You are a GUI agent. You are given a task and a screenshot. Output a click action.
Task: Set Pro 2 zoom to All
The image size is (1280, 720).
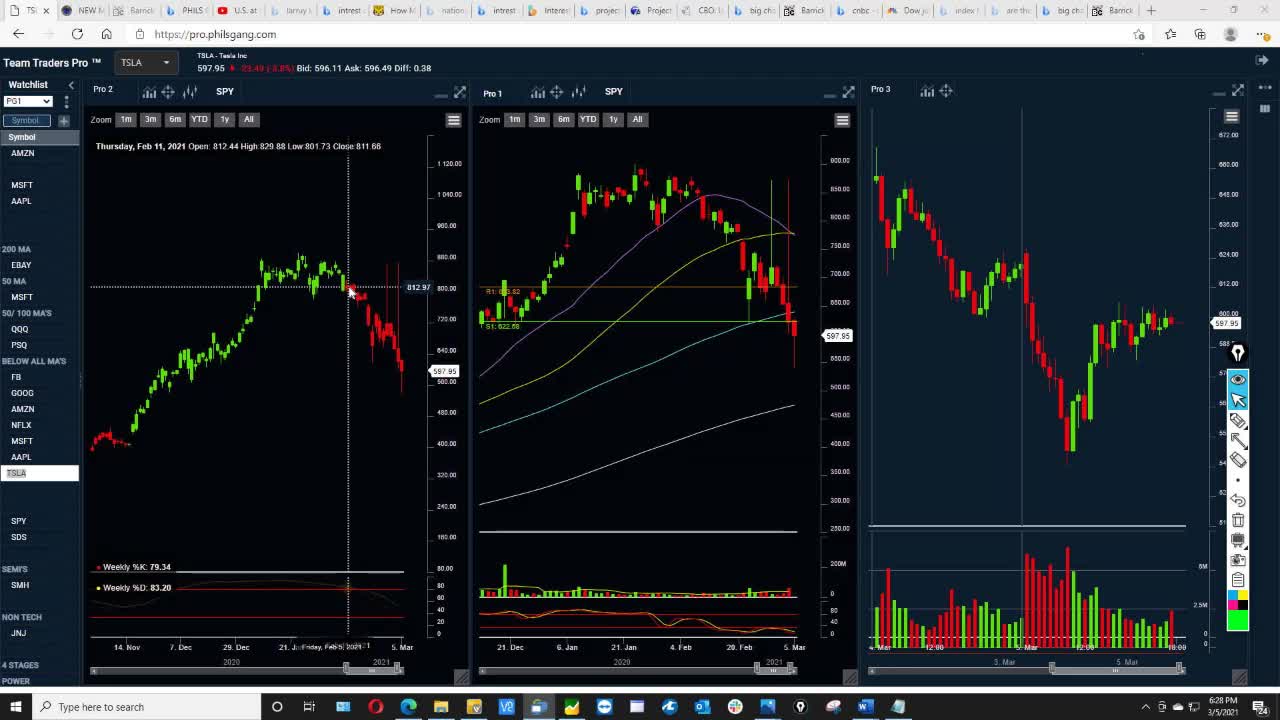[x=248, y=120]
